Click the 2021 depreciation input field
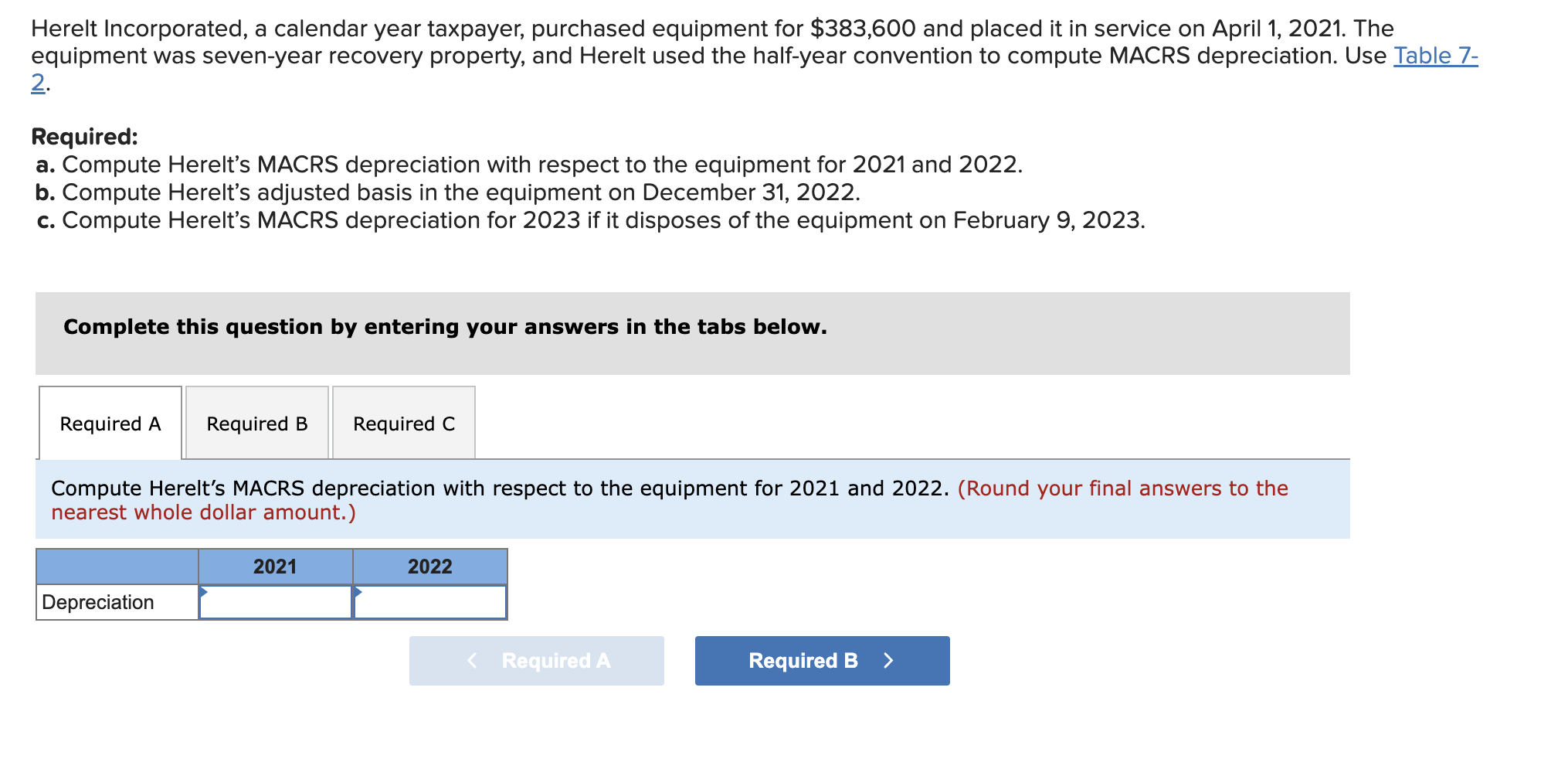The image size is (1568, 759). pos(276,602)
